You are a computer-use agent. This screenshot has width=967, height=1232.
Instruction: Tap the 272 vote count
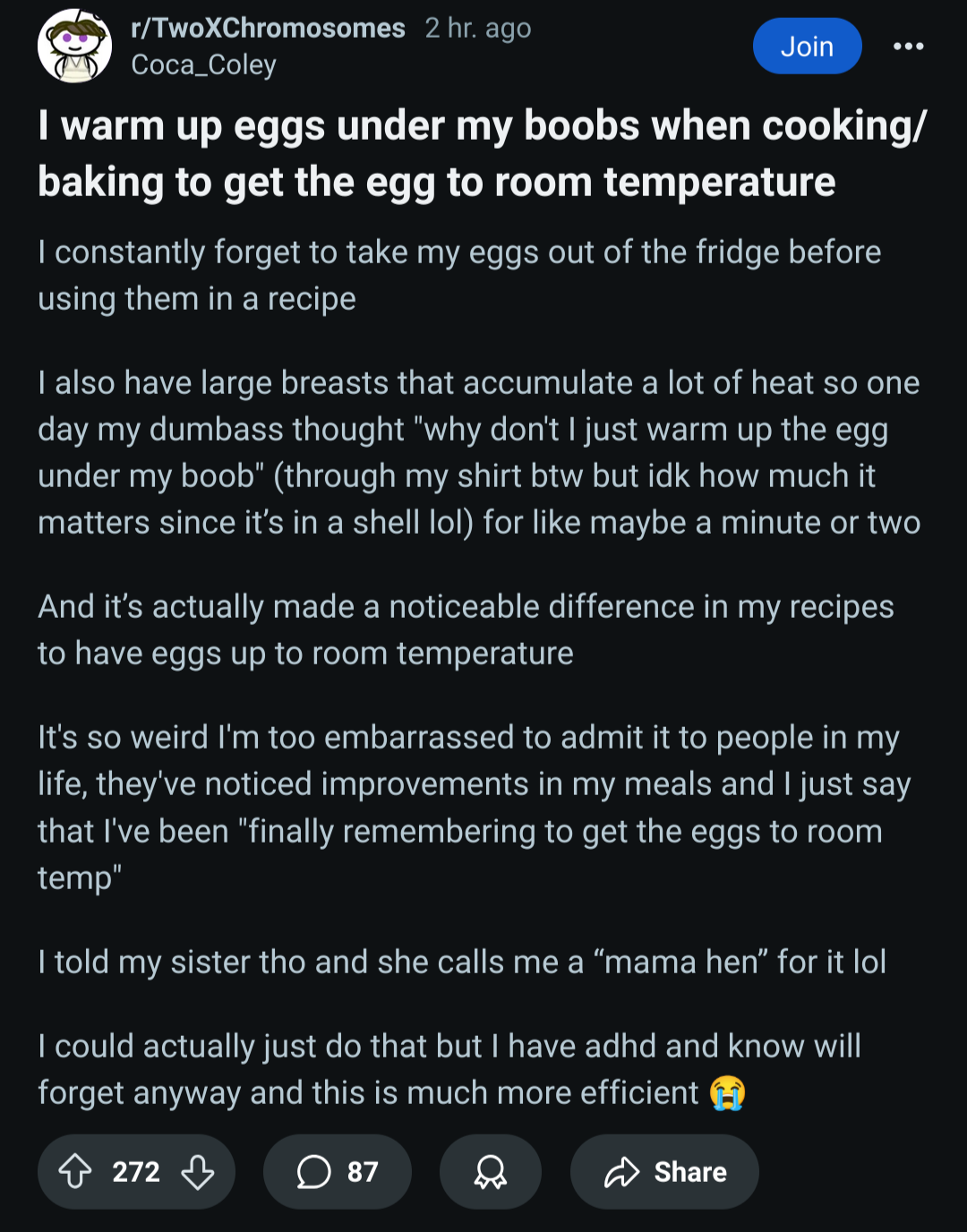coord(136,1171)
